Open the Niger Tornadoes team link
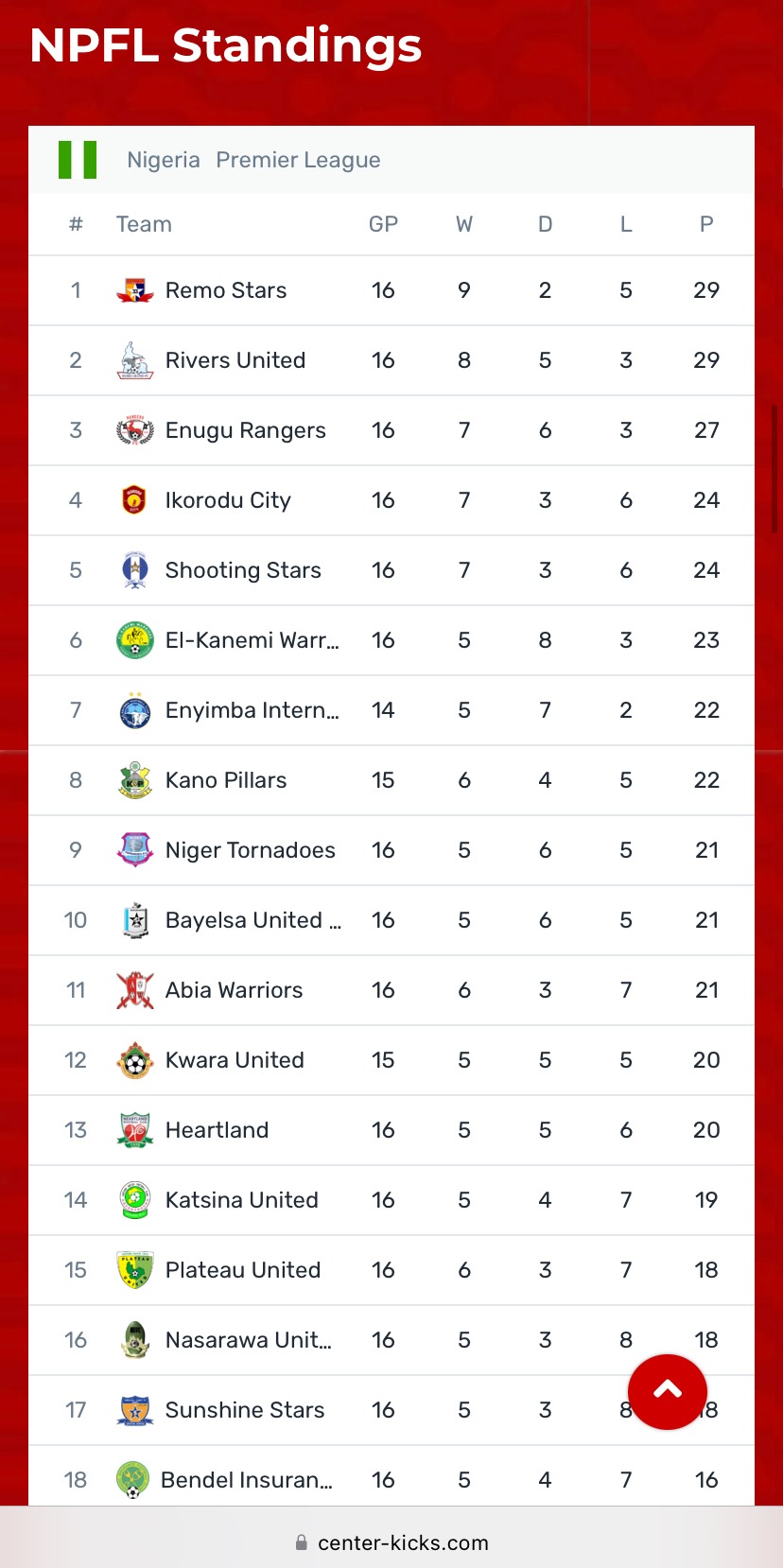 pos(250,850)
